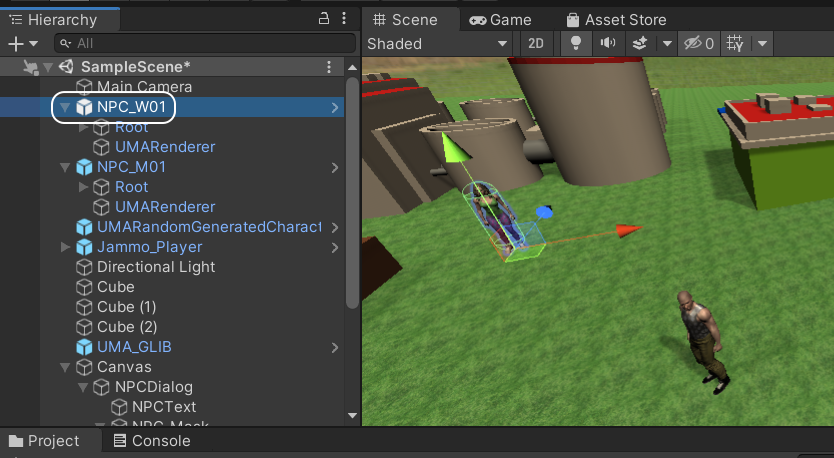This screenshot has width=834, height=458.
Task: Select UMARenderer under NPC_M01
Action: pyautogui.click(x=165, y=207)
